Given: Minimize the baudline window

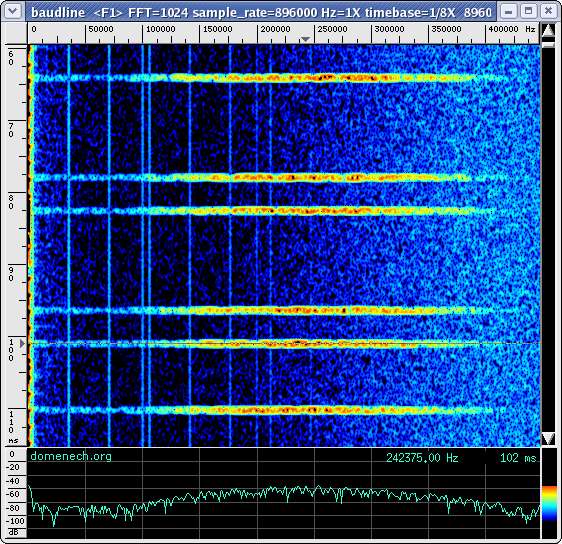Looking at the screenshot, I should 508,11.
